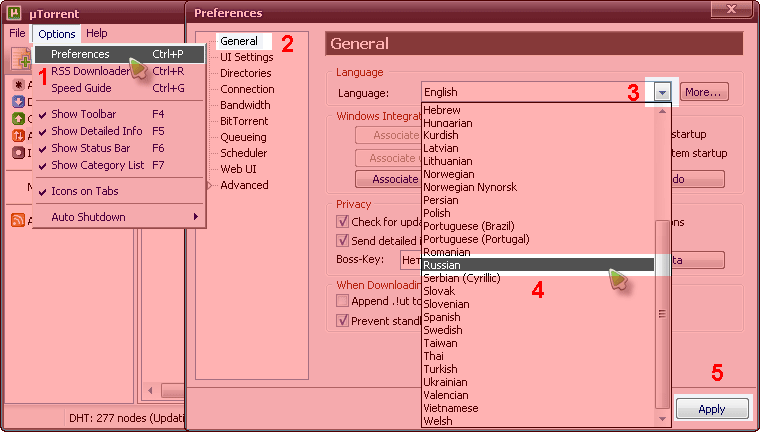Viewport: 760px width, 432px height.
Task: Open Speed Guide menu entry
Action: click(119, 88)
